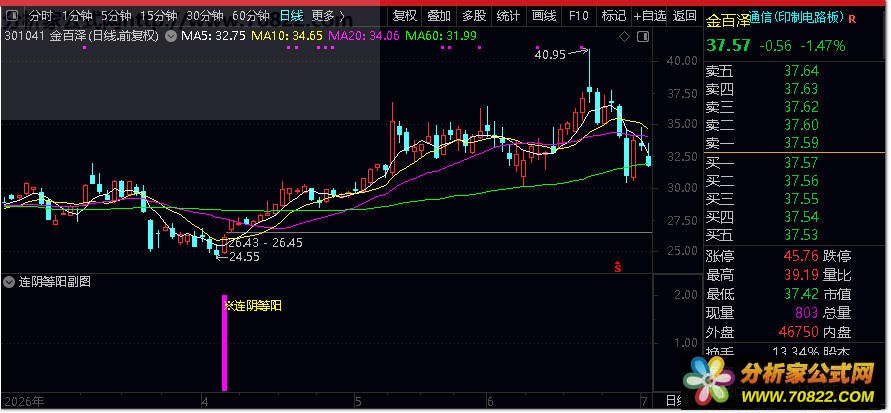The image size is (891, 413).
Task: Add stock via +自选 button
Action: (x=650, y=16)
